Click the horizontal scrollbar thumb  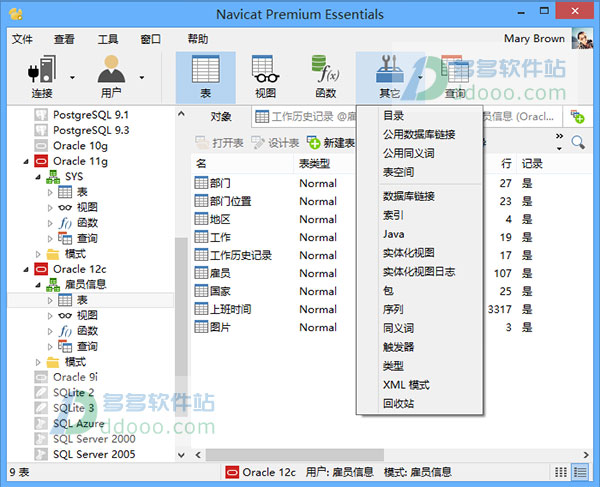click(x=295, y=455)
